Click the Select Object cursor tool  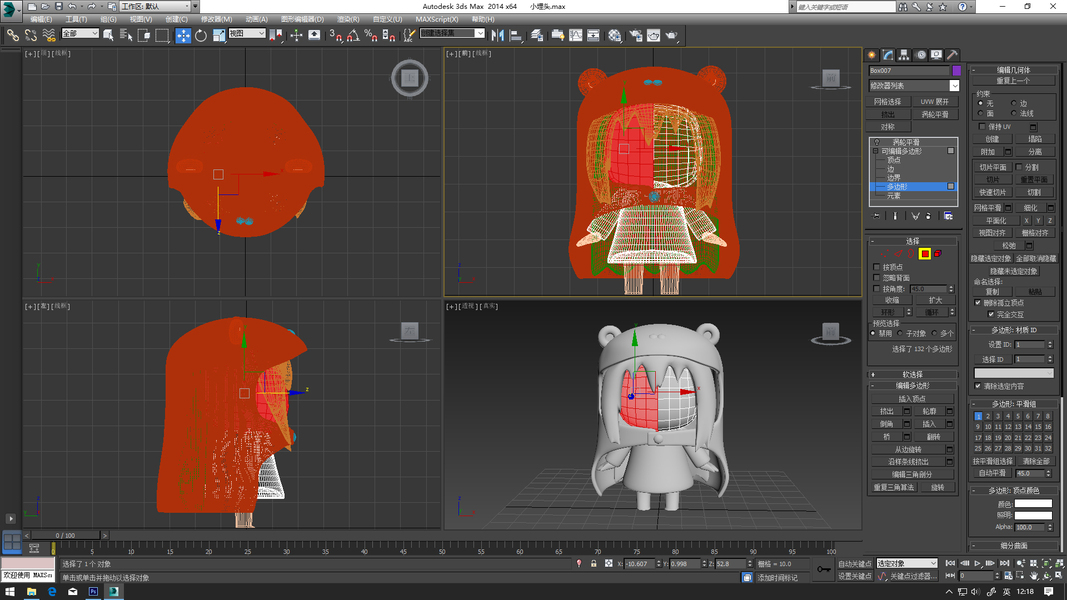[x=108, y=35]
